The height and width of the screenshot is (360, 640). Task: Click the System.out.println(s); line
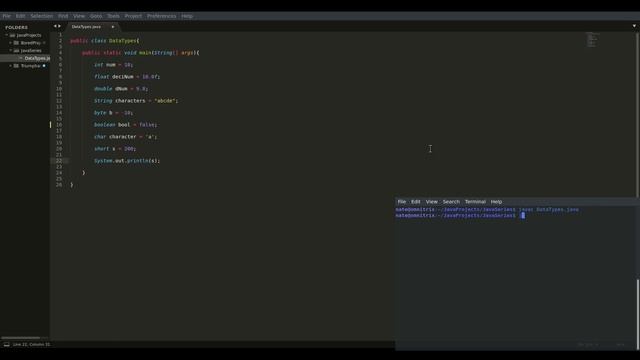tap(127, 161)
